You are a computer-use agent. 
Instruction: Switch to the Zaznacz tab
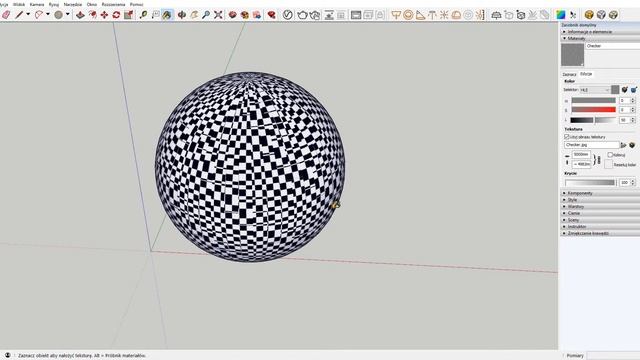569,74
